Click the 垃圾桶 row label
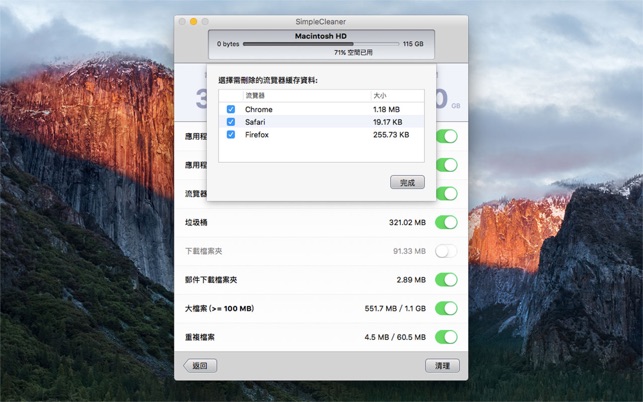 click(196, 222)
